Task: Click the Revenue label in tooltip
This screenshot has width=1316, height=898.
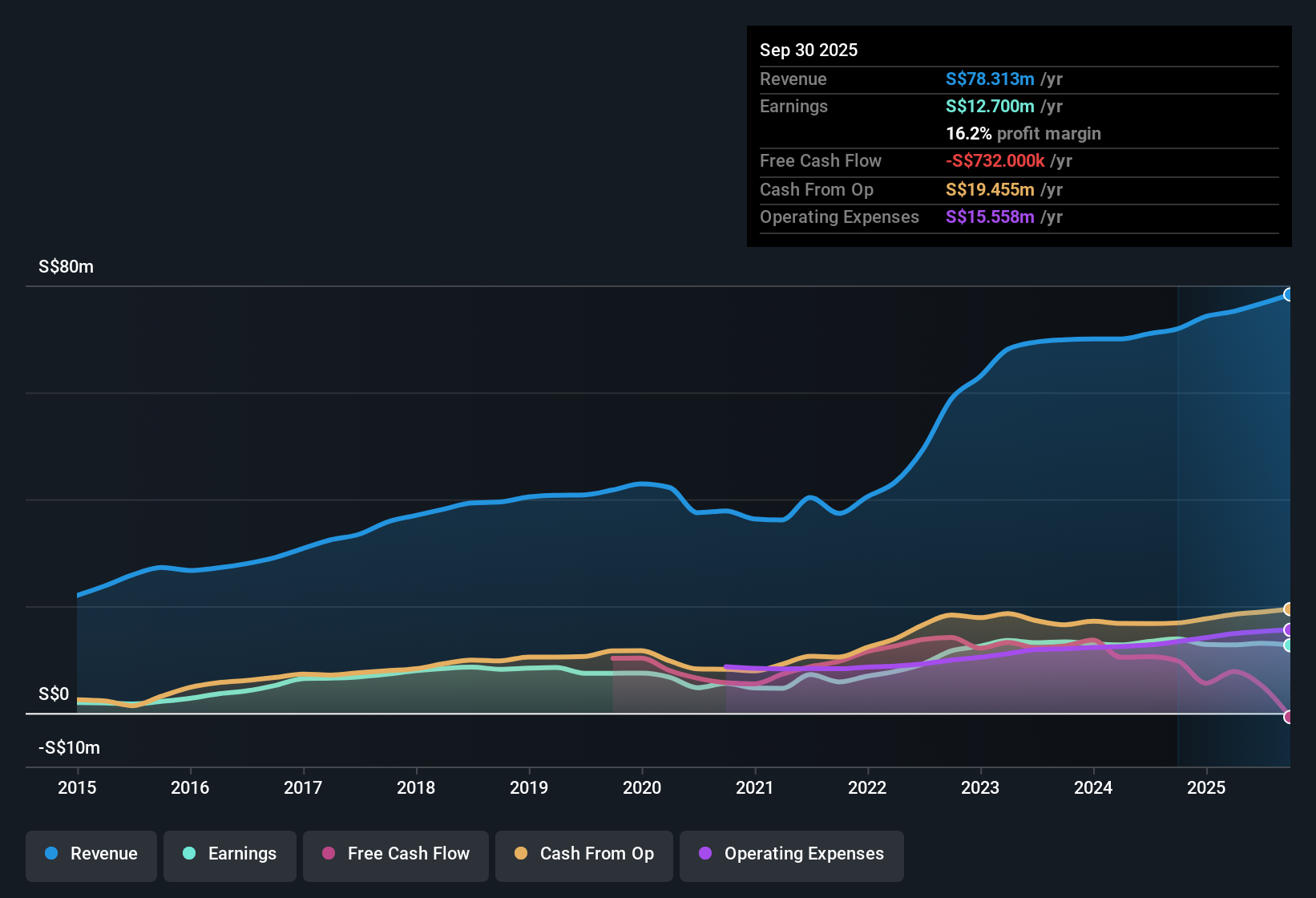Action: pos(793,79)
